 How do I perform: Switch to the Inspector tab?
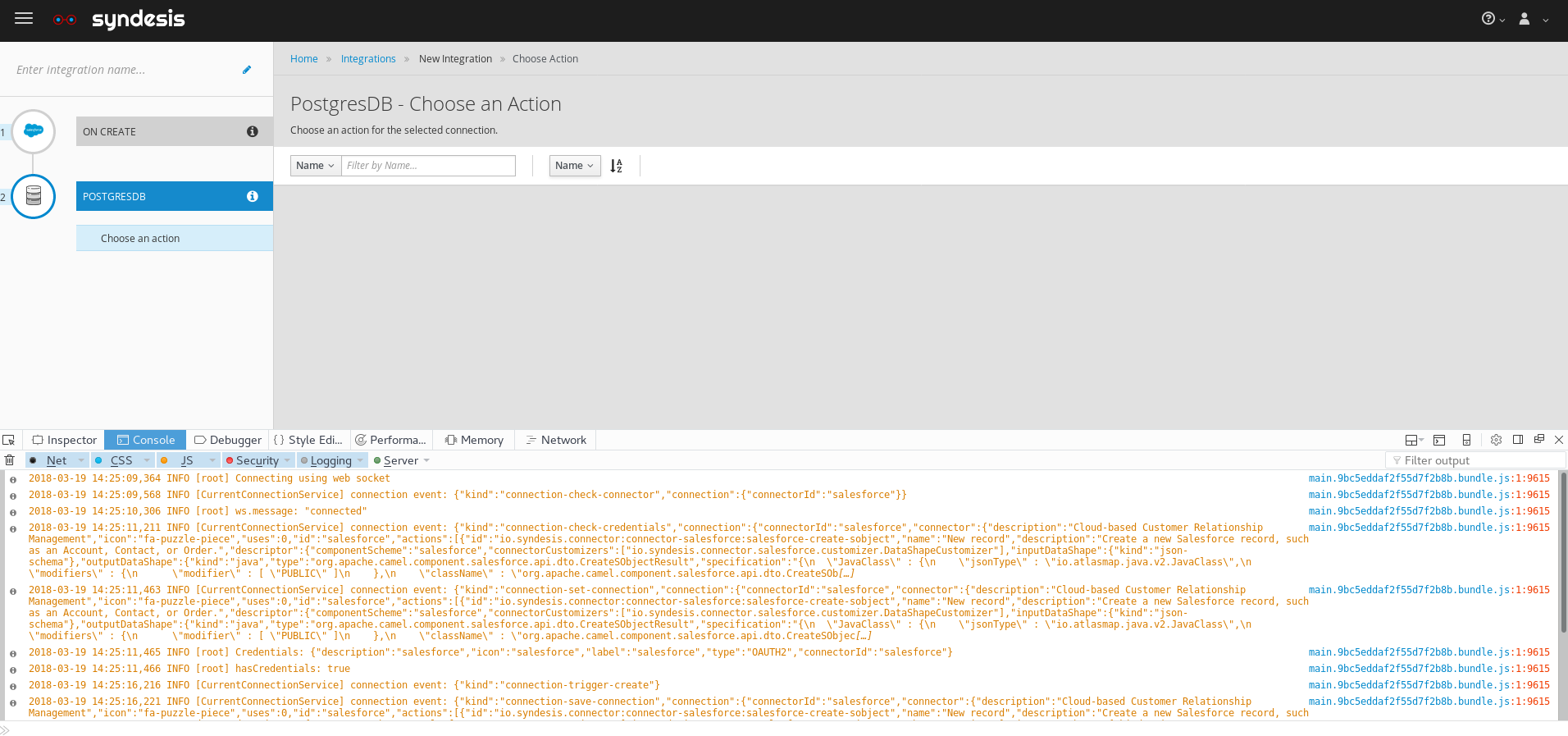tap(64, 440)
